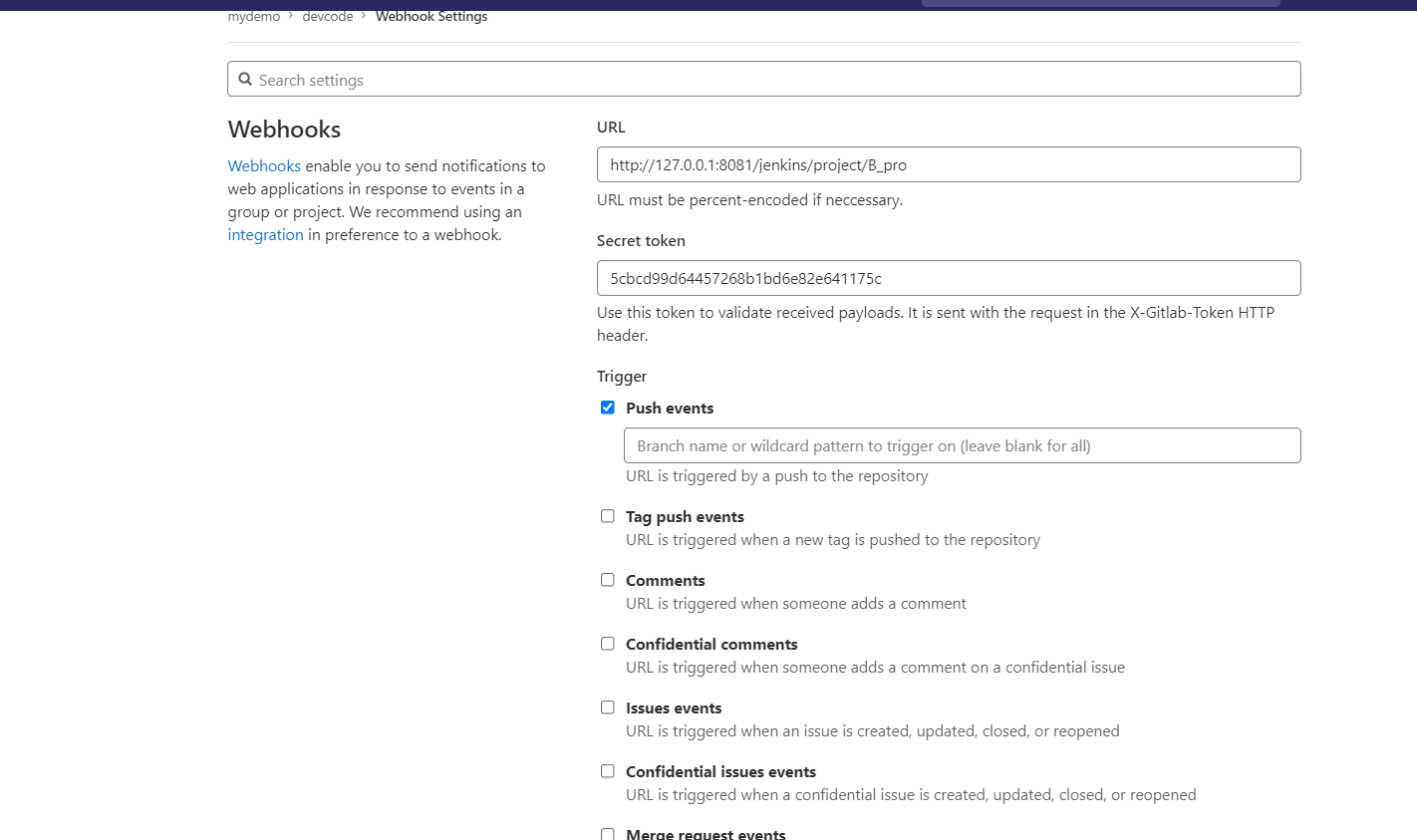Click the Webhooks section heading
Image resolution: width=1417 pixels, height=840 pixels.
[284, 130]
